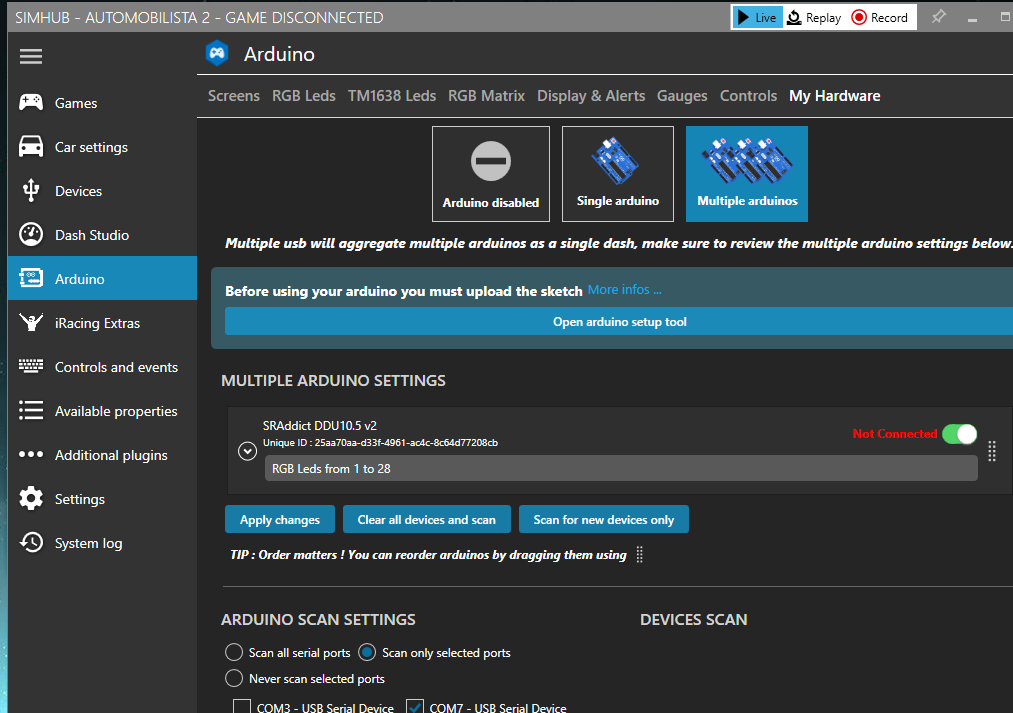Follow the 'More infos ...' link
This screenshot has height=713, width=1013.
coord(624,289)
